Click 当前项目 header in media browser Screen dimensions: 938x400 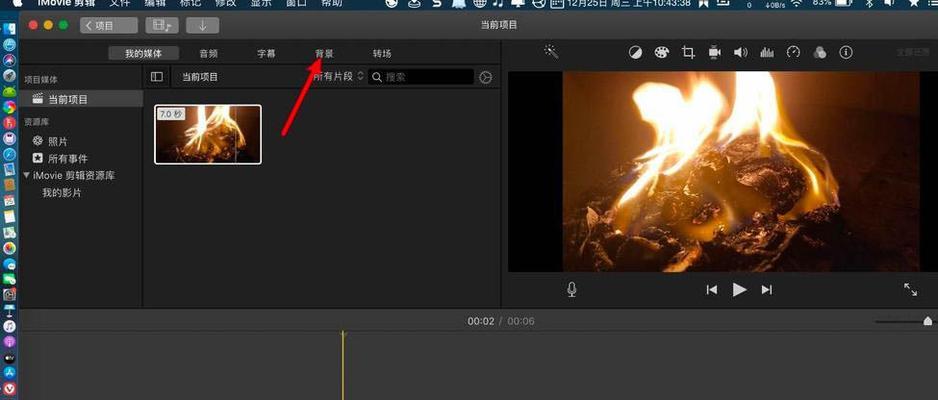[200, 77]
